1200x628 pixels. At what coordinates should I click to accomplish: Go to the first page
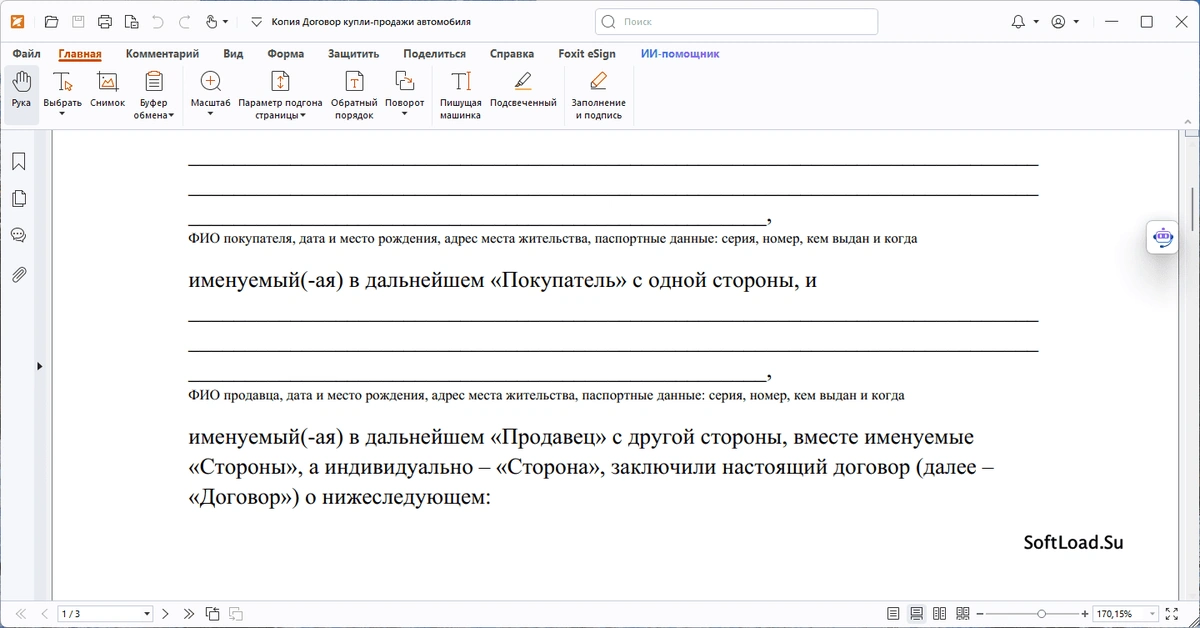tap(21, 614)
